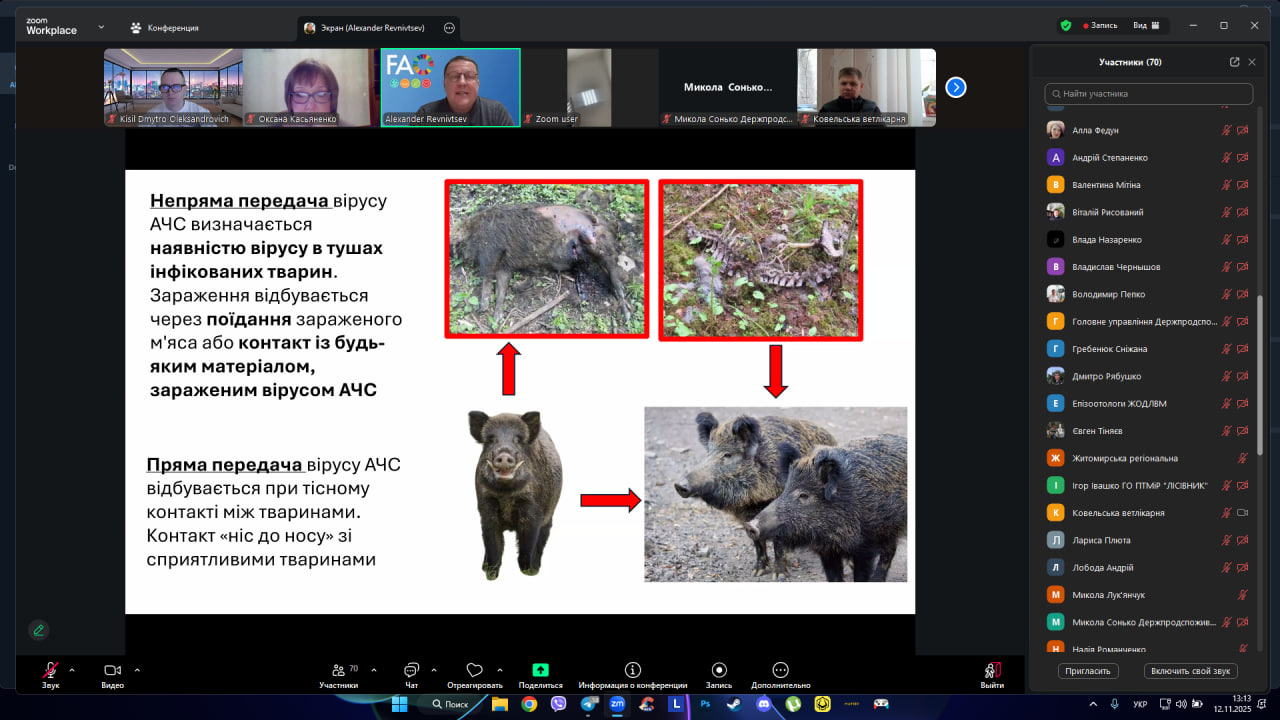
Task: Expand video options arrow beside Видео
Action: point(137,670)
